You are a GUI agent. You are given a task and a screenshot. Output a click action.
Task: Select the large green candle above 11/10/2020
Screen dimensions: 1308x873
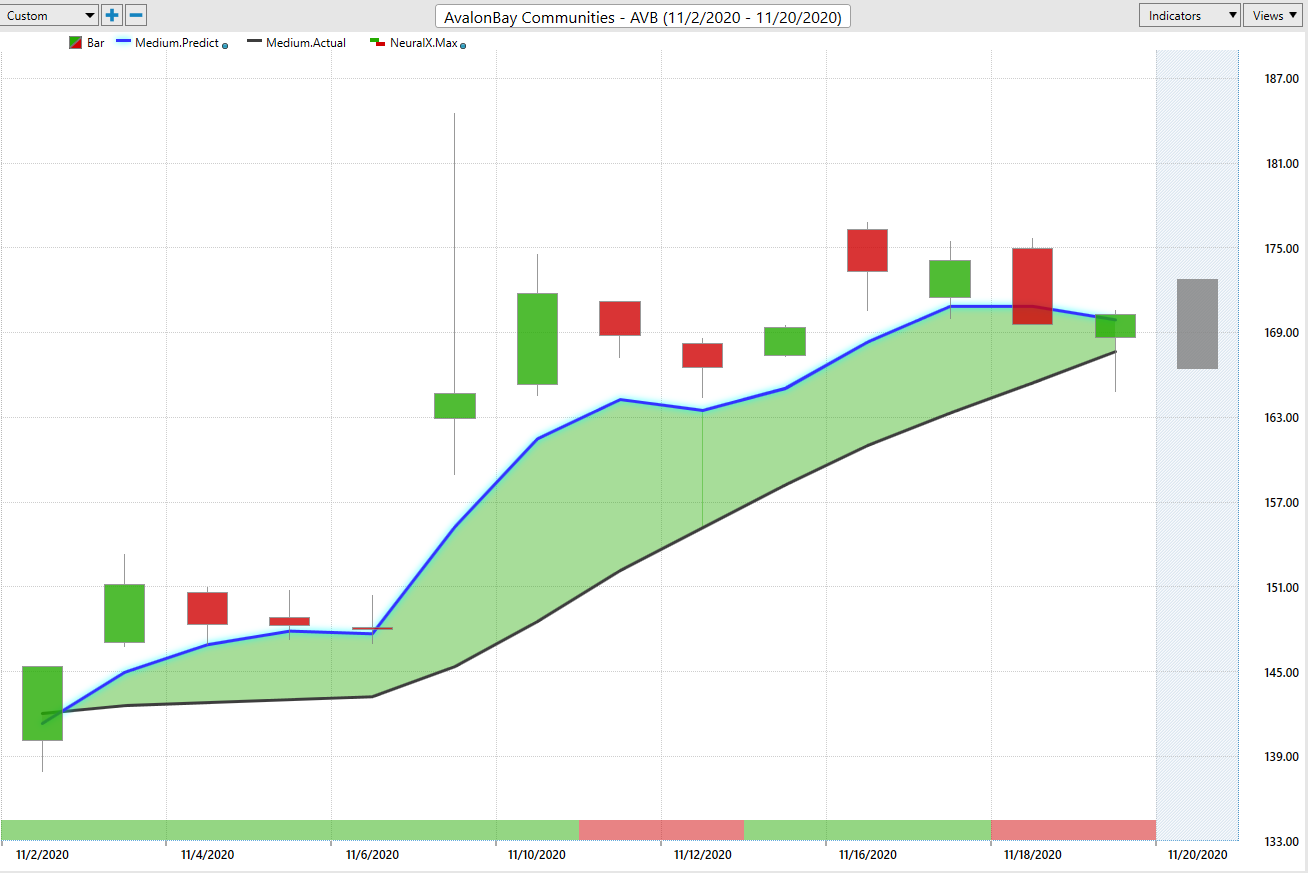537,338
